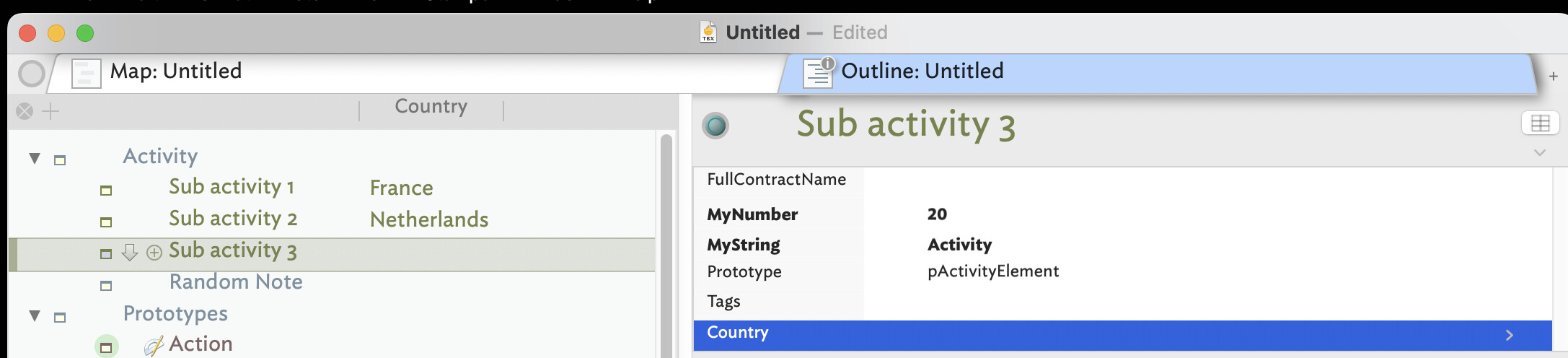Select the Outline: Untitled tab
The image size is (1568, 358).
[922, 71]
